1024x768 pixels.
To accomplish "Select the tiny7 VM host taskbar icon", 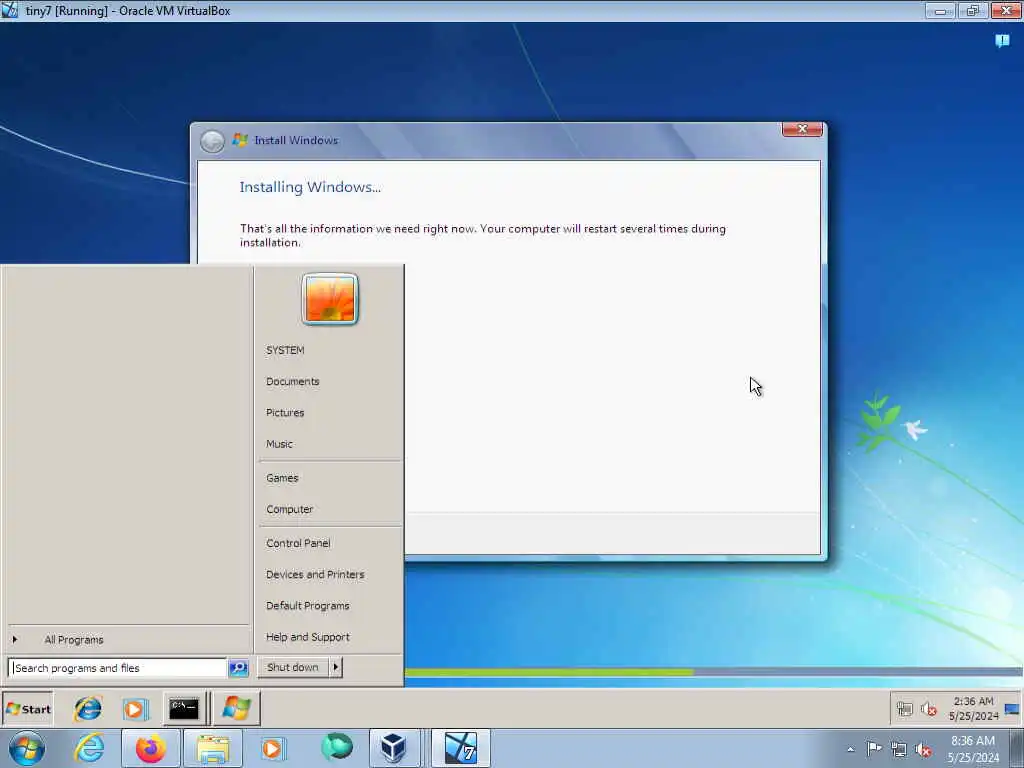I will 460,748.
